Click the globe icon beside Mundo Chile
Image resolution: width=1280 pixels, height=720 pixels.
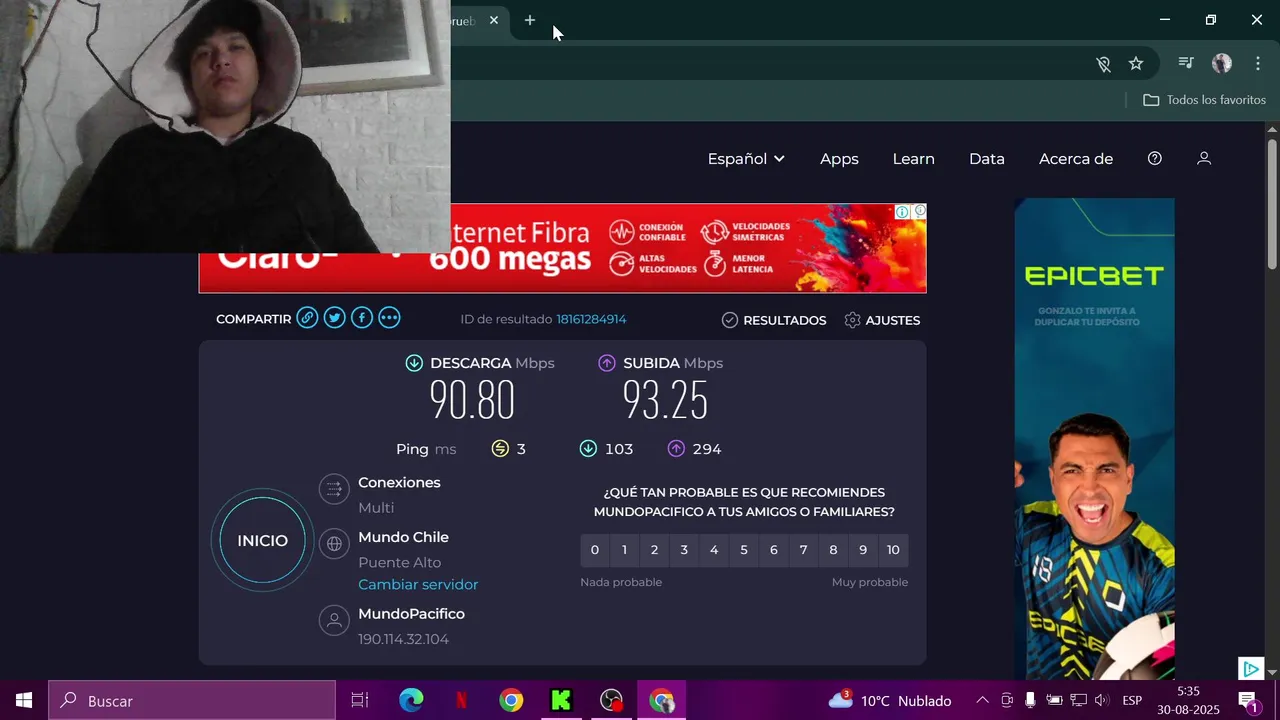334,544
